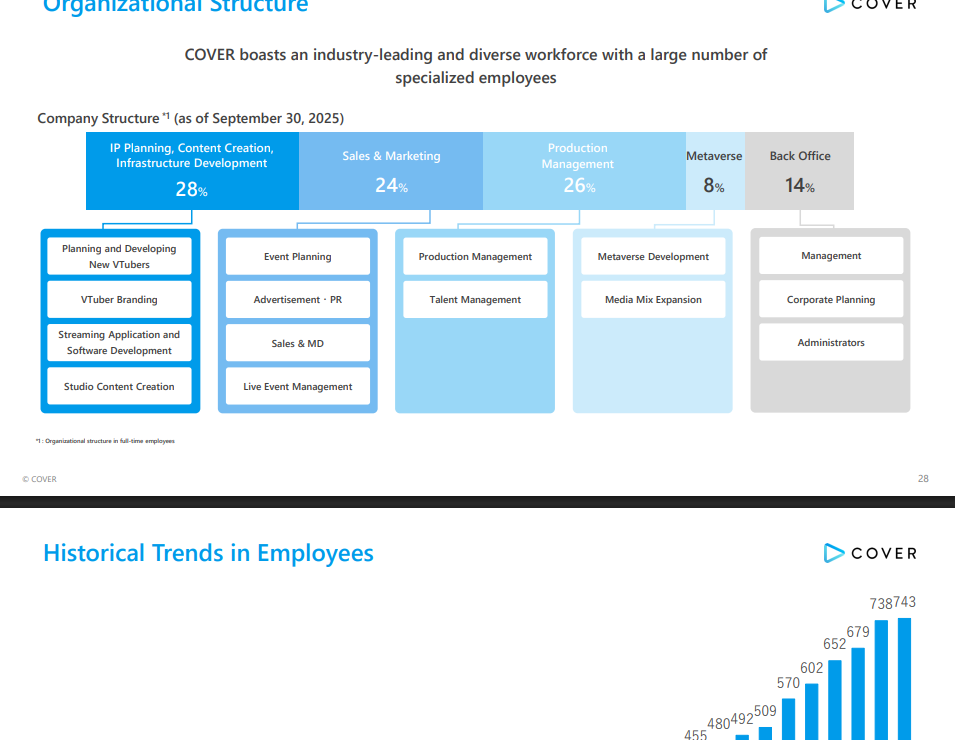Click the 'Production Management' 26% header segment

pos(584,171)
